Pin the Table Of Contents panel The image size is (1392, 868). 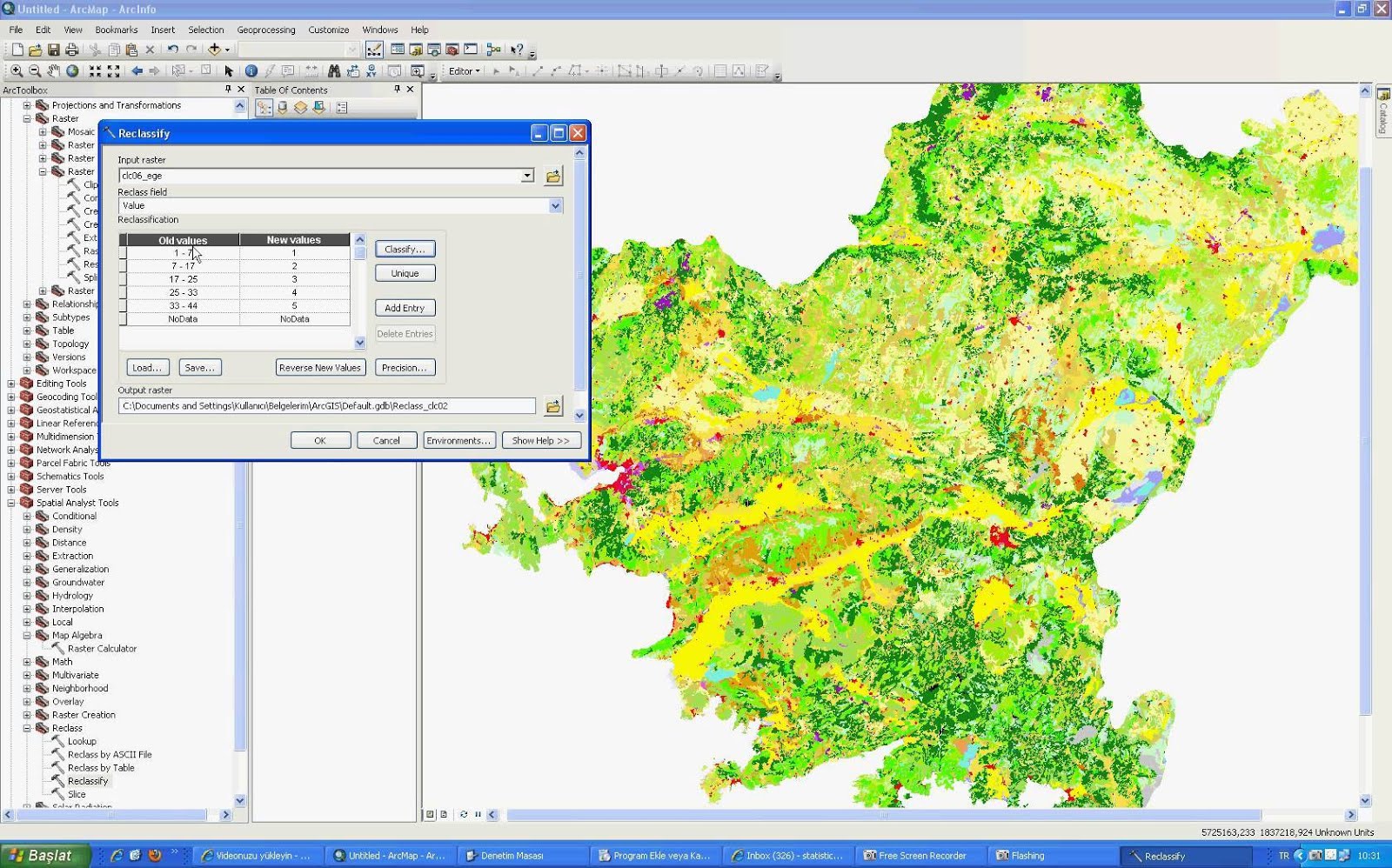click(x=398, y=89)
